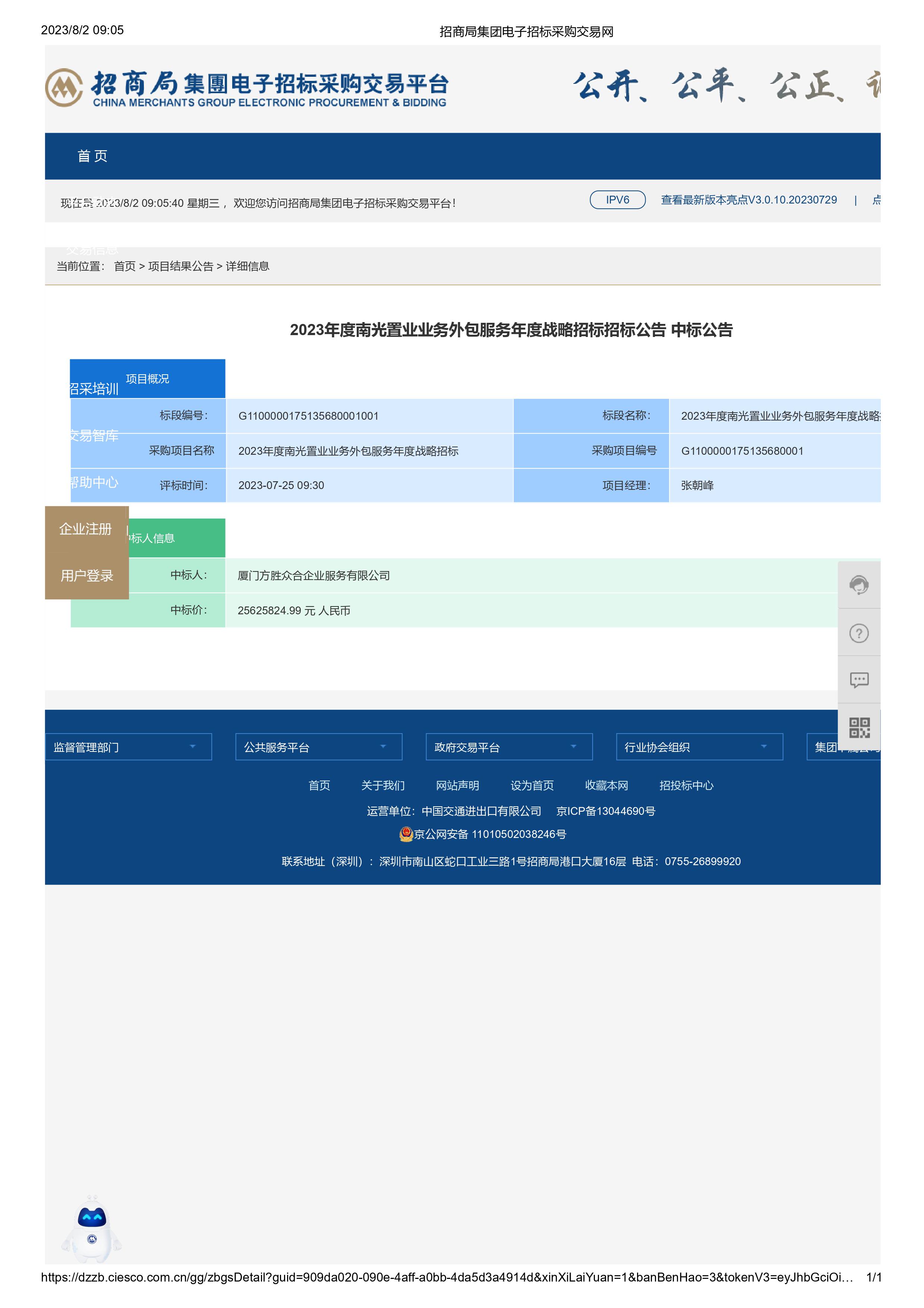Click the police badge icon near 京公网安备
The image size is (924, 1308).
click(x=406, y=834)
